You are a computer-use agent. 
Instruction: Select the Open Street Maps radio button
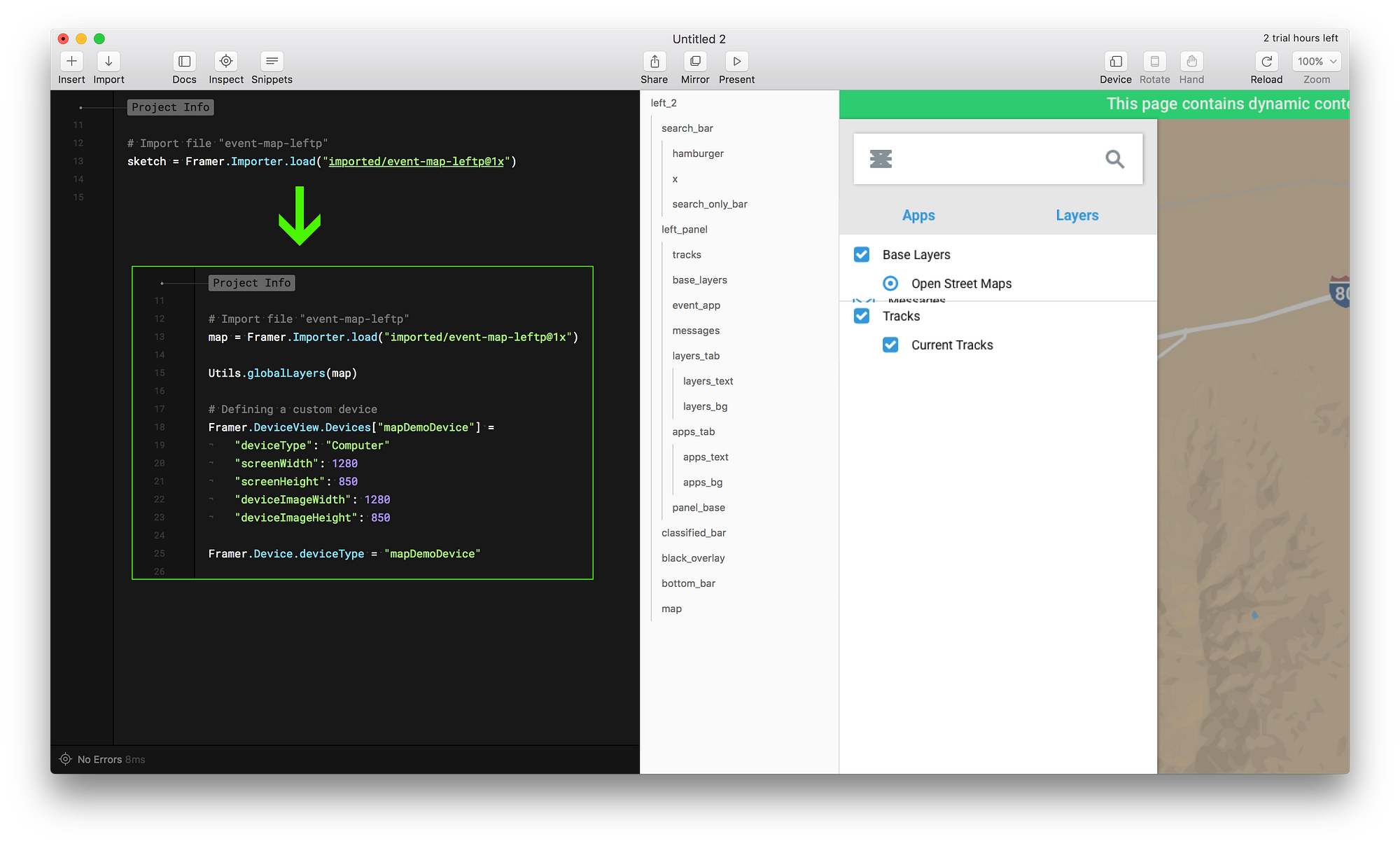890,284
